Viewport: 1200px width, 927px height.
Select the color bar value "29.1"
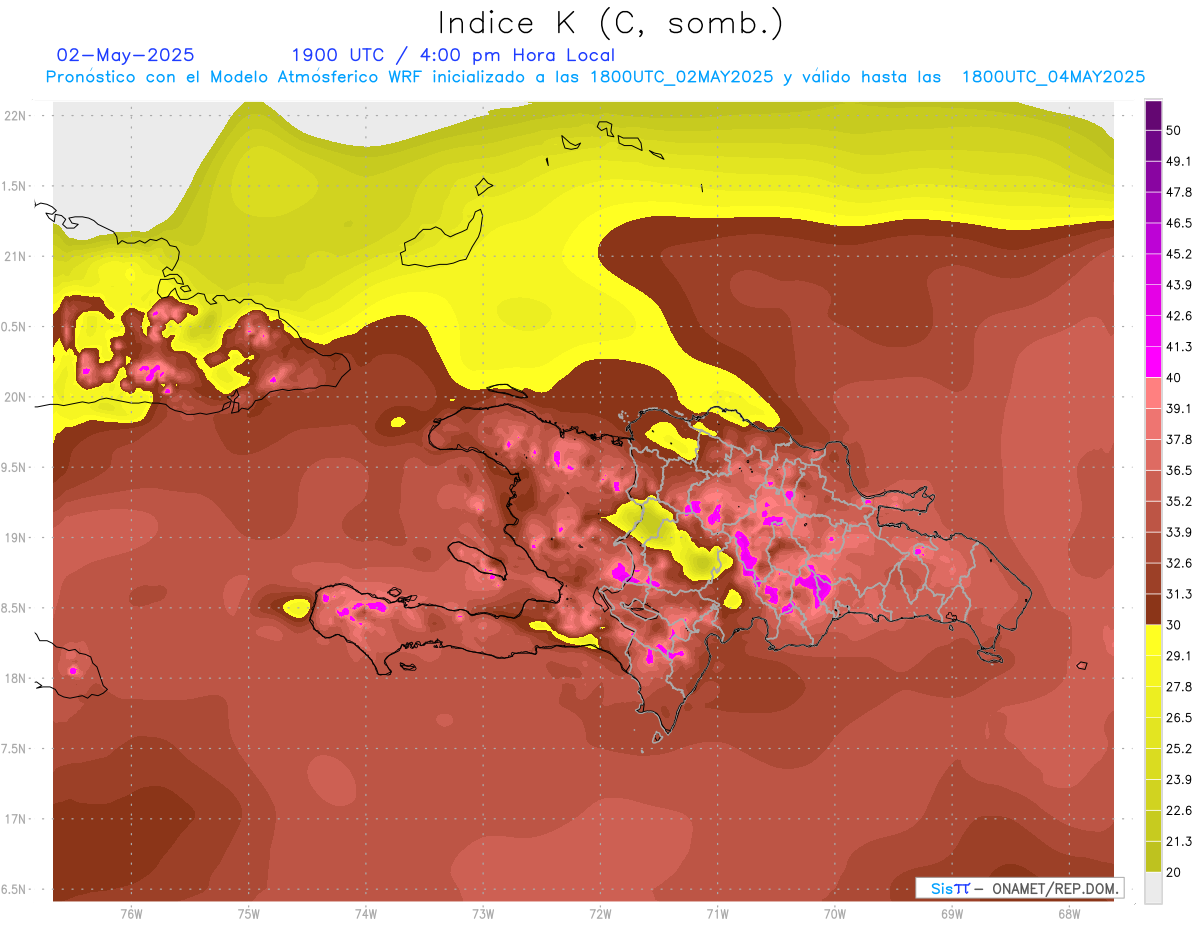1179,656
